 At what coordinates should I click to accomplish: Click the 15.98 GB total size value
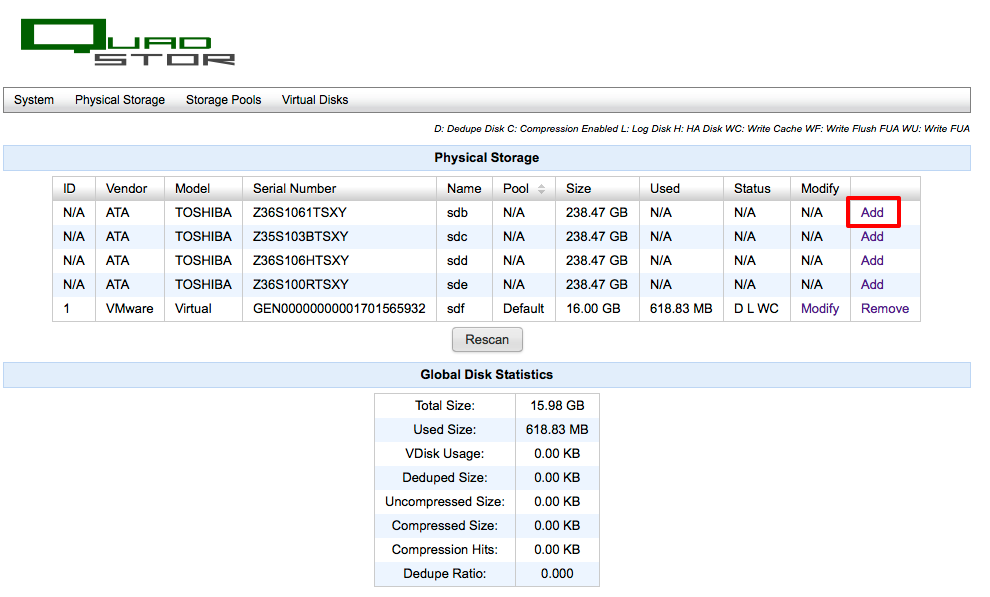click(x=557, y=406)
